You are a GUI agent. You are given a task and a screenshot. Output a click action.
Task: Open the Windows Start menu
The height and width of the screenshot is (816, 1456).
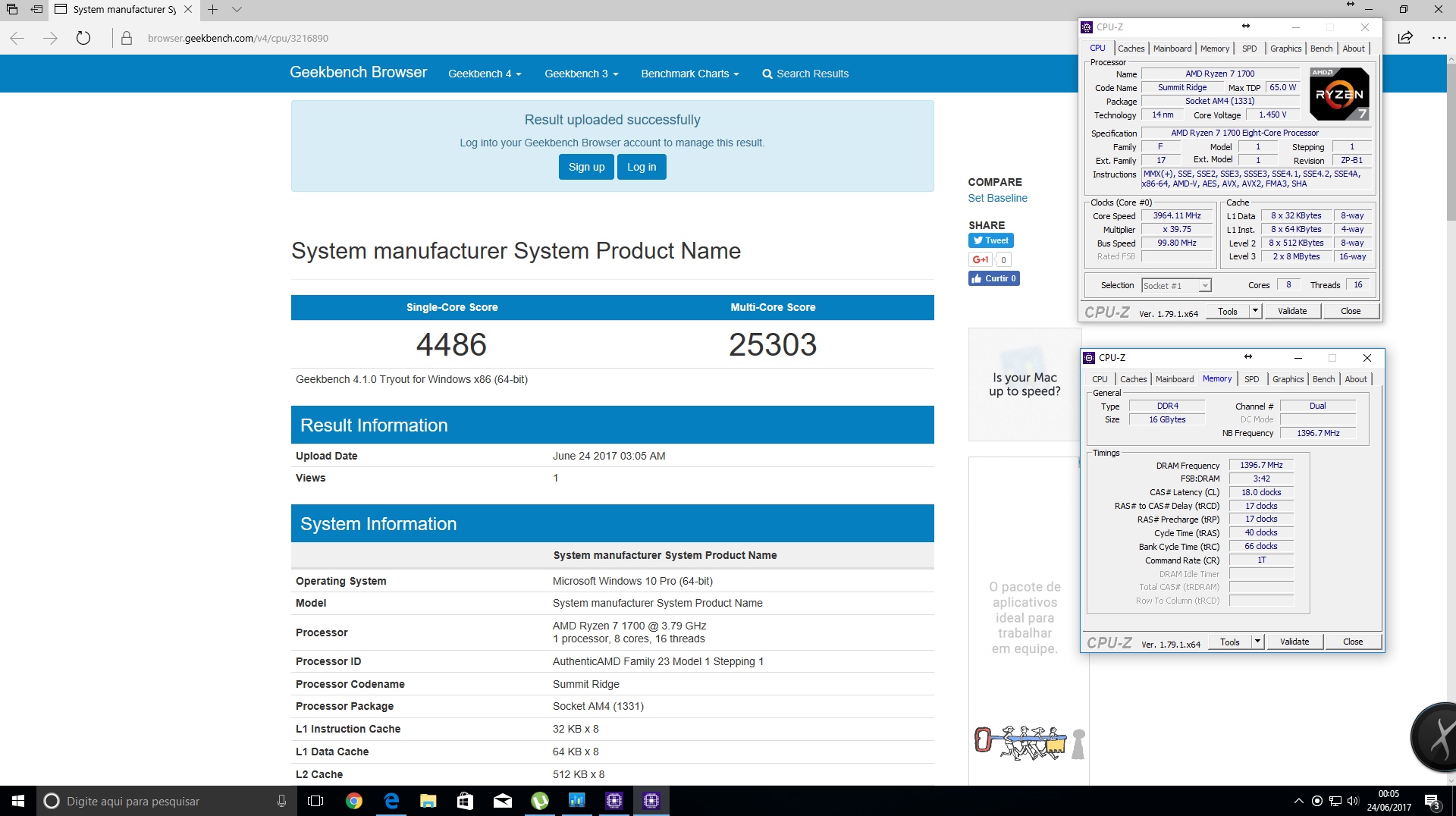click(x=18, y=801)
